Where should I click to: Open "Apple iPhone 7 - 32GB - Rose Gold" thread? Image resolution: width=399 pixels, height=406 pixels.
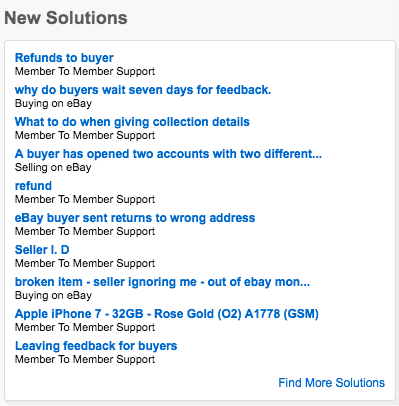(x=167, y=314)
